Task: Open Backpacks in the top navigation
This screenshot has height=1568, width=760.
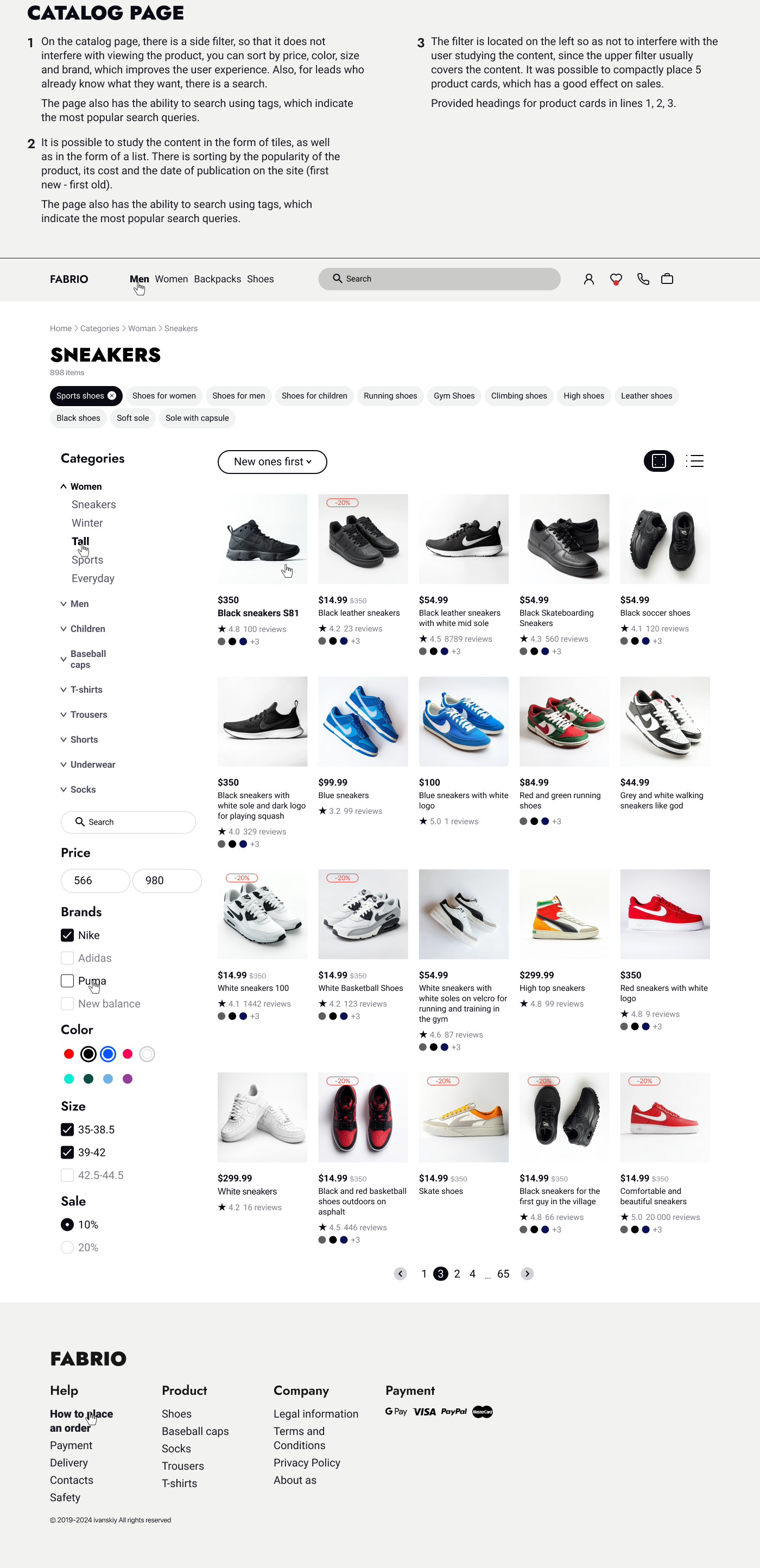Action: point(217,279)
